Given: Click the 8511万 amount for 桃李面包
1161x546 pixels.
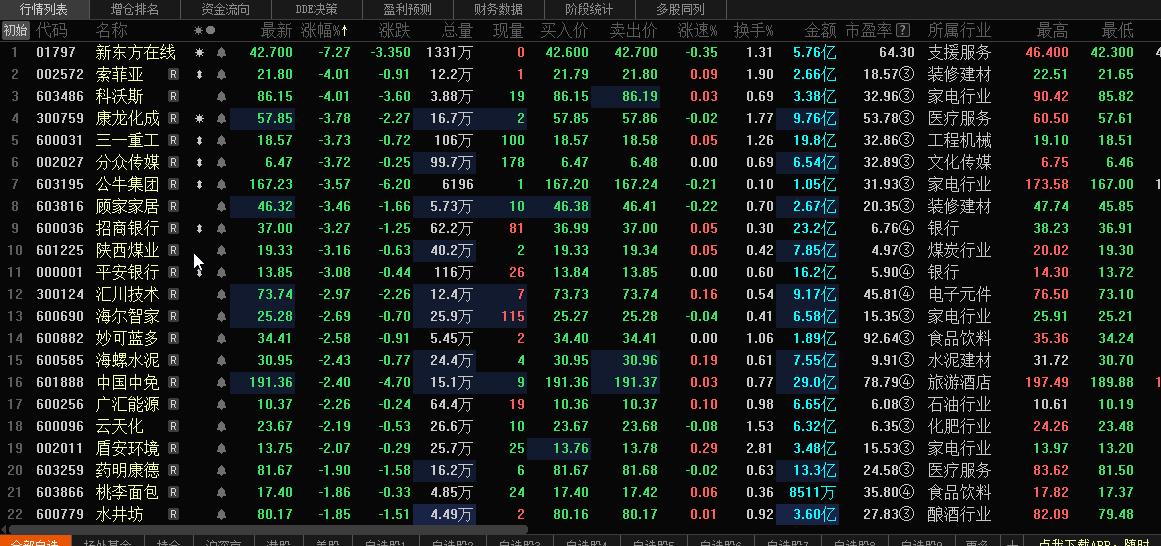Looking at the screenshot, I should pos(813,492).
